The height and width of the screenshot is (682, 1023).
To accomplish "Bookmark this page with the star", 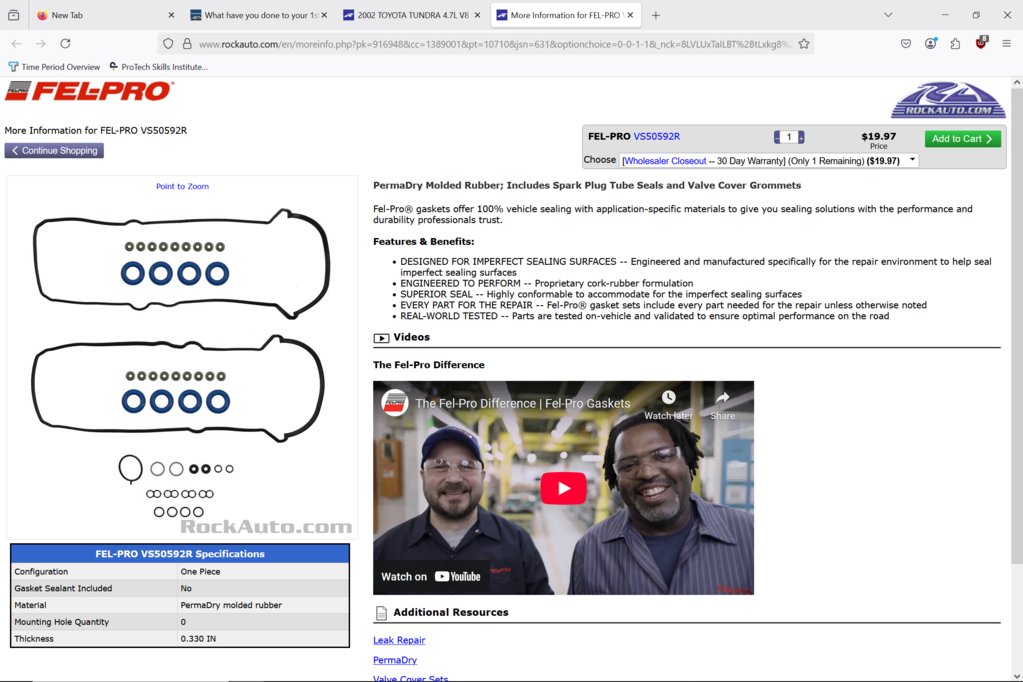I will tap(804, 44).
